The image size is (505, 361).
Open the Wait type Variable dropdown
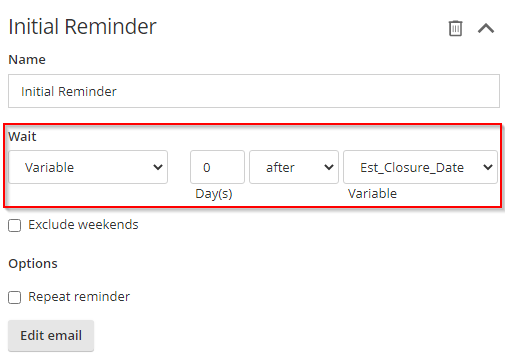pos(88,167)
